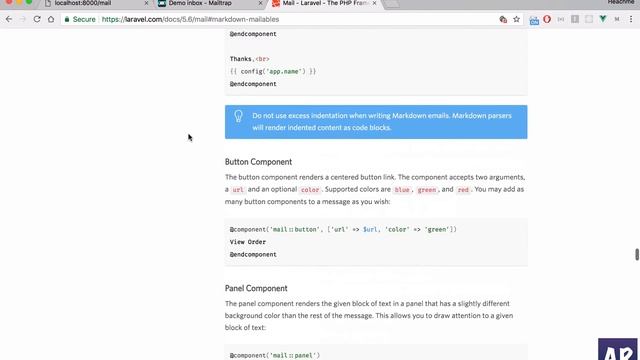
Task: Click the blue Markdown indentation warning box
Action: pyautogui.click(x=376, y=122)
